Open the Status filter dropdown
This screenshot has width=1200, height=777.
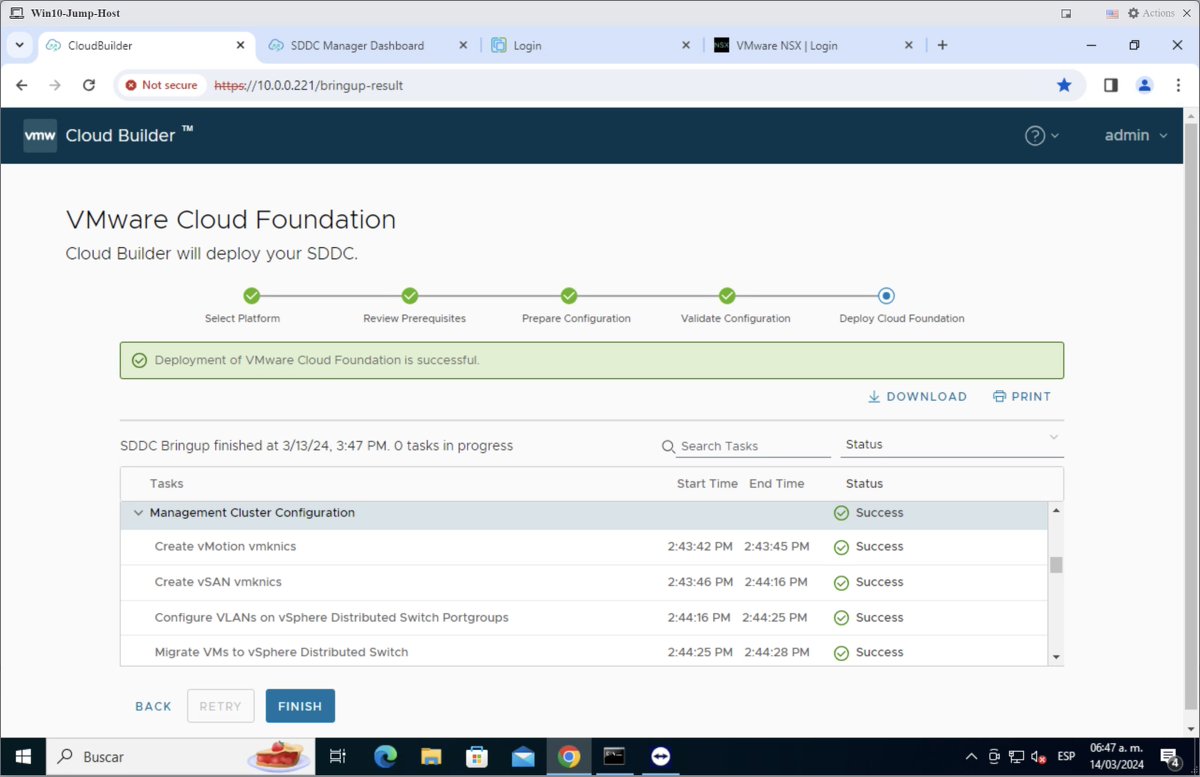[952, 444]
